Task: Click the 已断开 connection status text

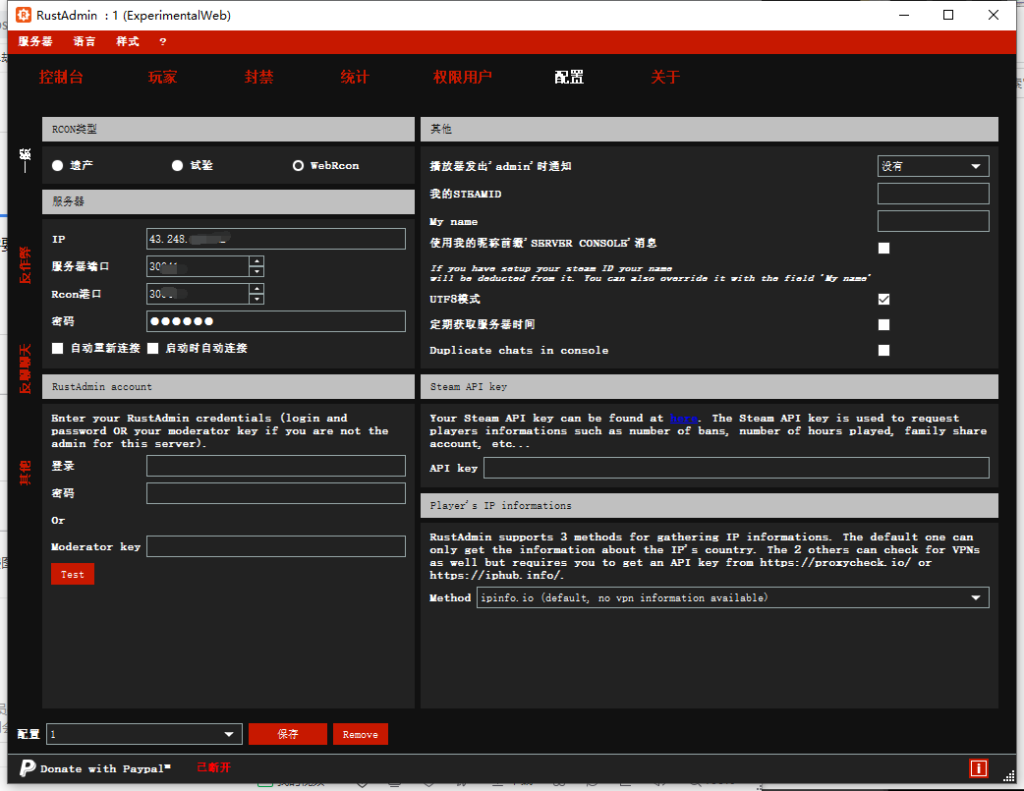Action: tap(214, 767)
